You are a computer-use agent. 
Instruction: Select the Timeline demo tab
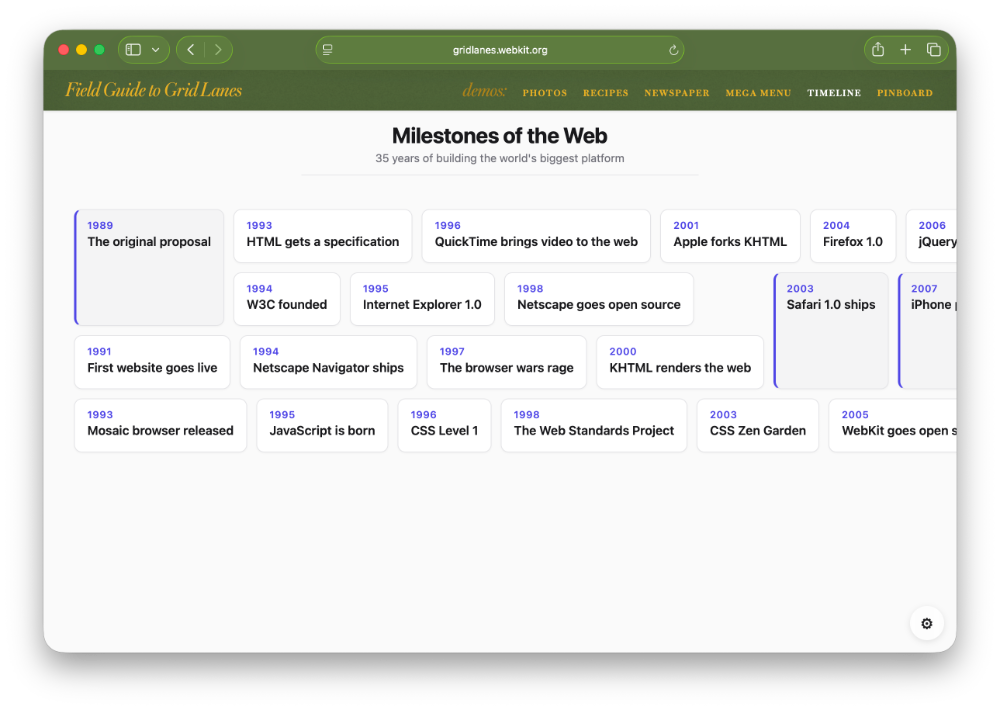[x=834, y=93]
